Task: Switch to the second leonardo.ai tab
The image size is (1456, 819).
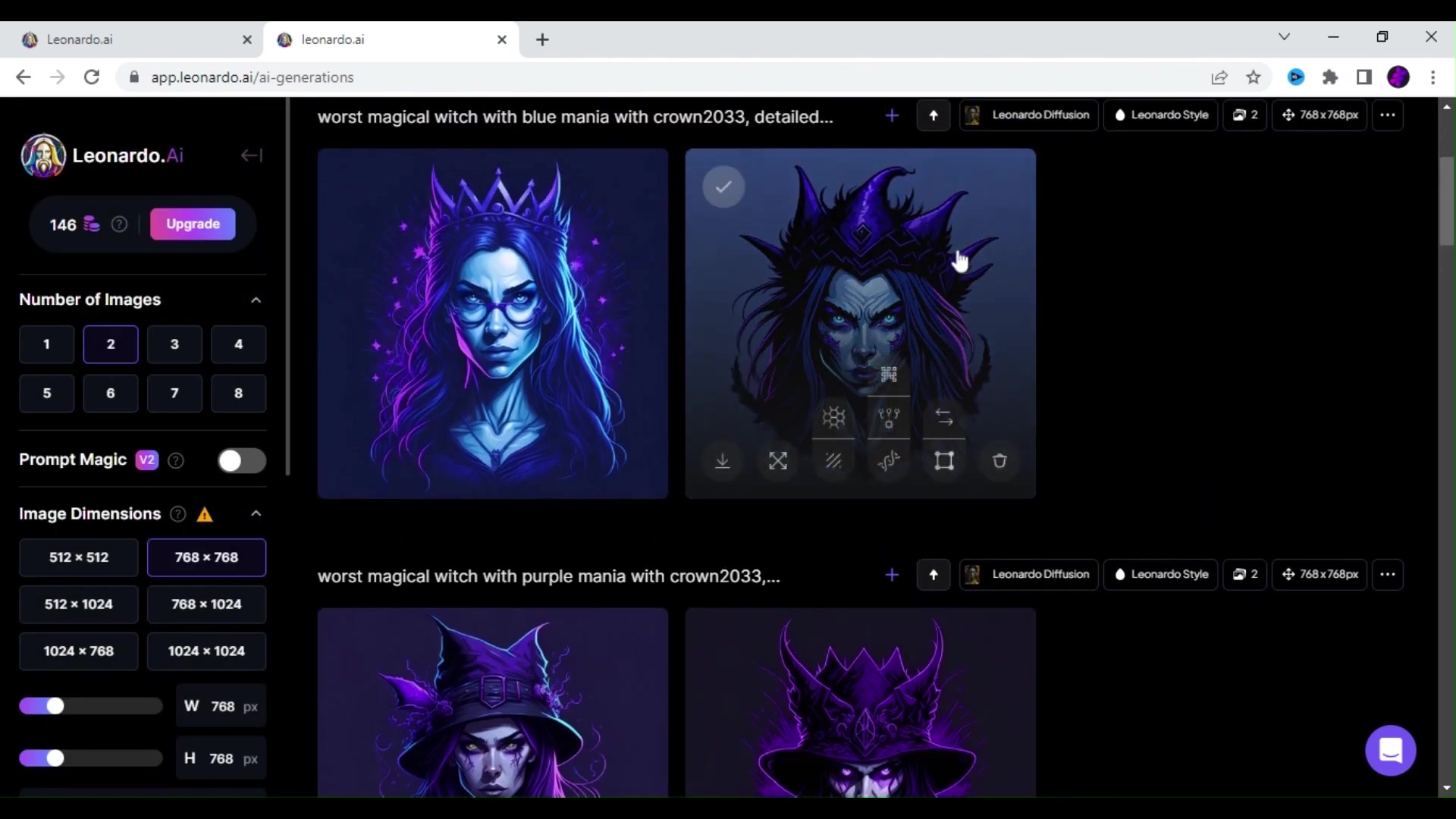Action: [x=387, y=39]
